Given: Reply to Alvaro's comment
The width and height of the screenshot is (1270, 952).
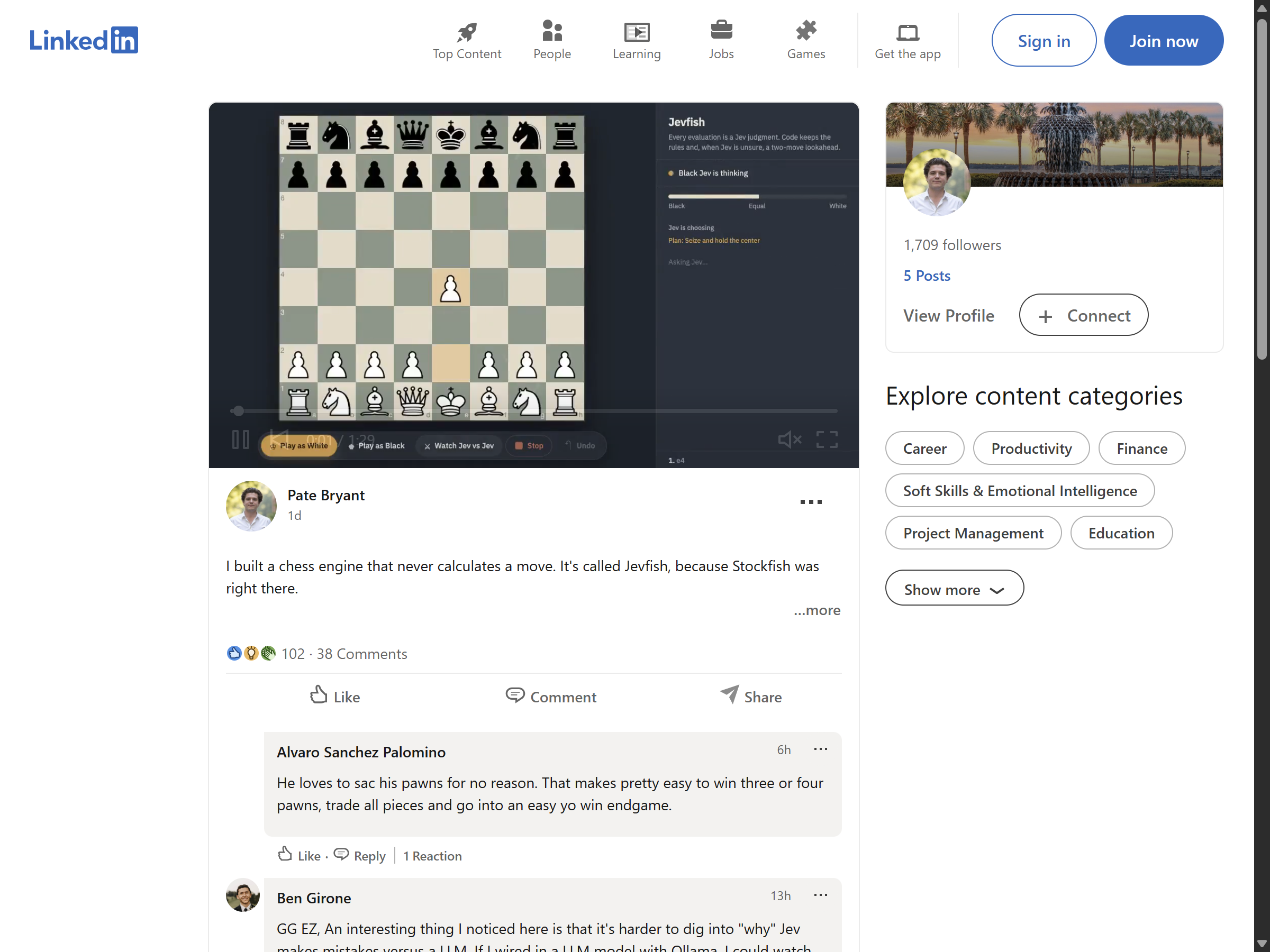Looking at the screenshot, I should pyautogui.click(x=359, y=855).
